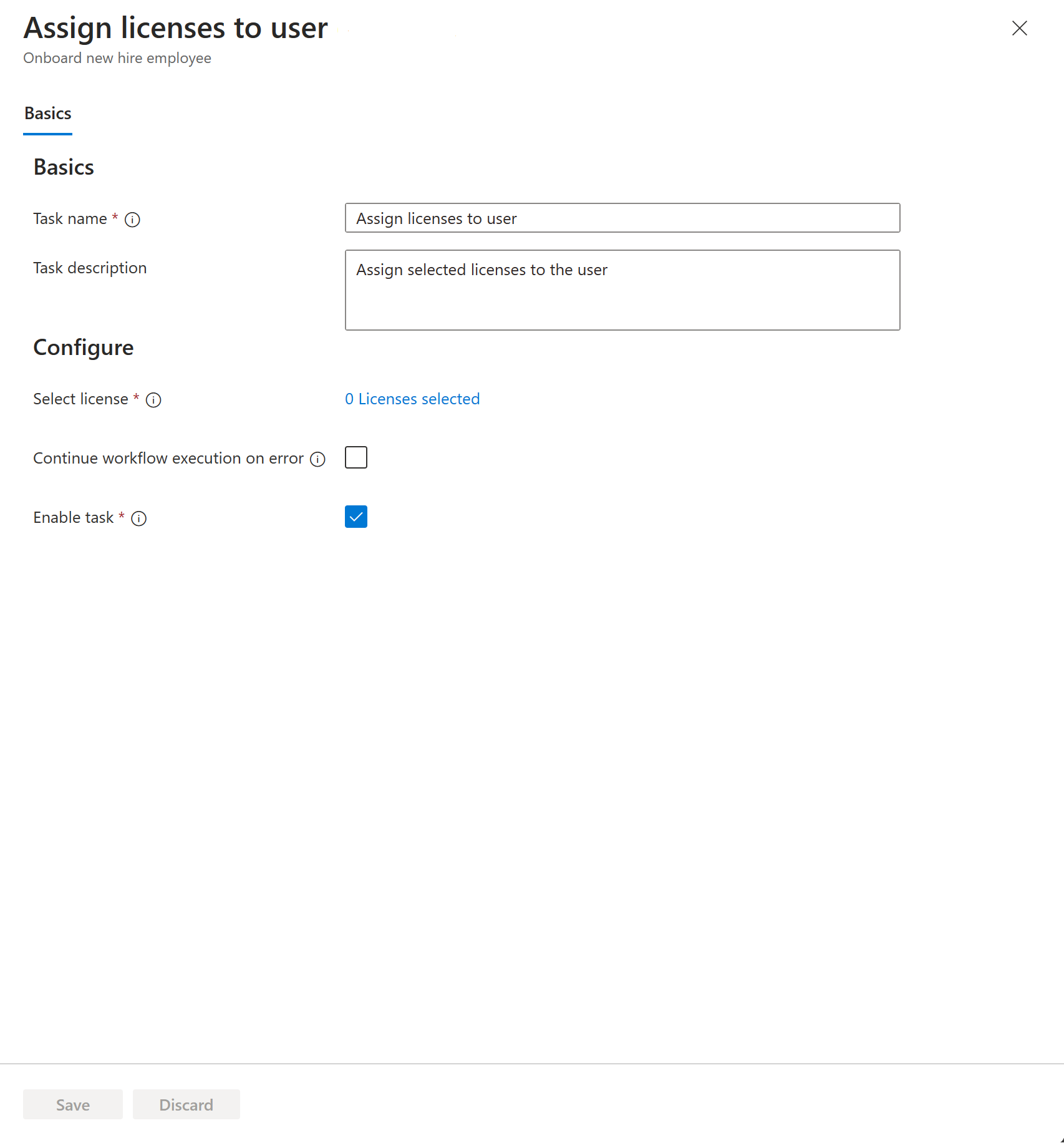View tooltip info for Select license

[153, 400]
